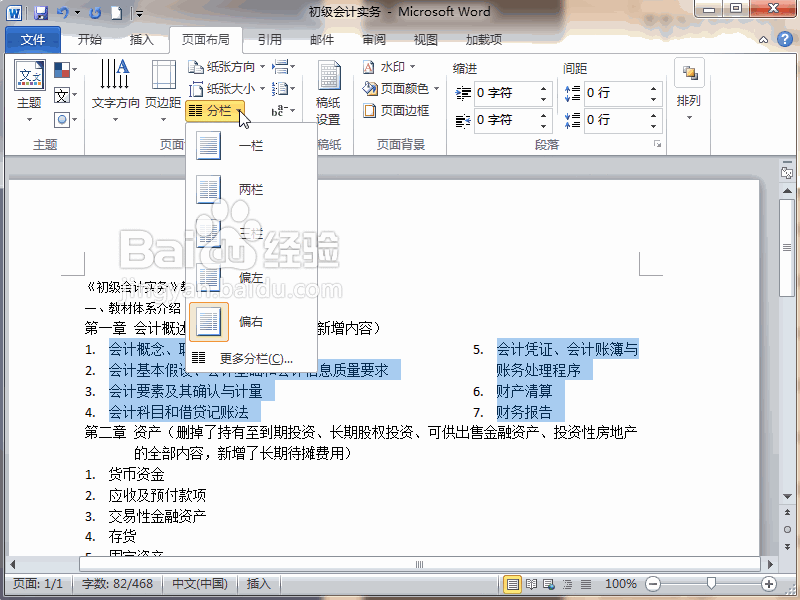
Task: Collapse the ribbon with caret icon
Action: (x=764, y=40)
